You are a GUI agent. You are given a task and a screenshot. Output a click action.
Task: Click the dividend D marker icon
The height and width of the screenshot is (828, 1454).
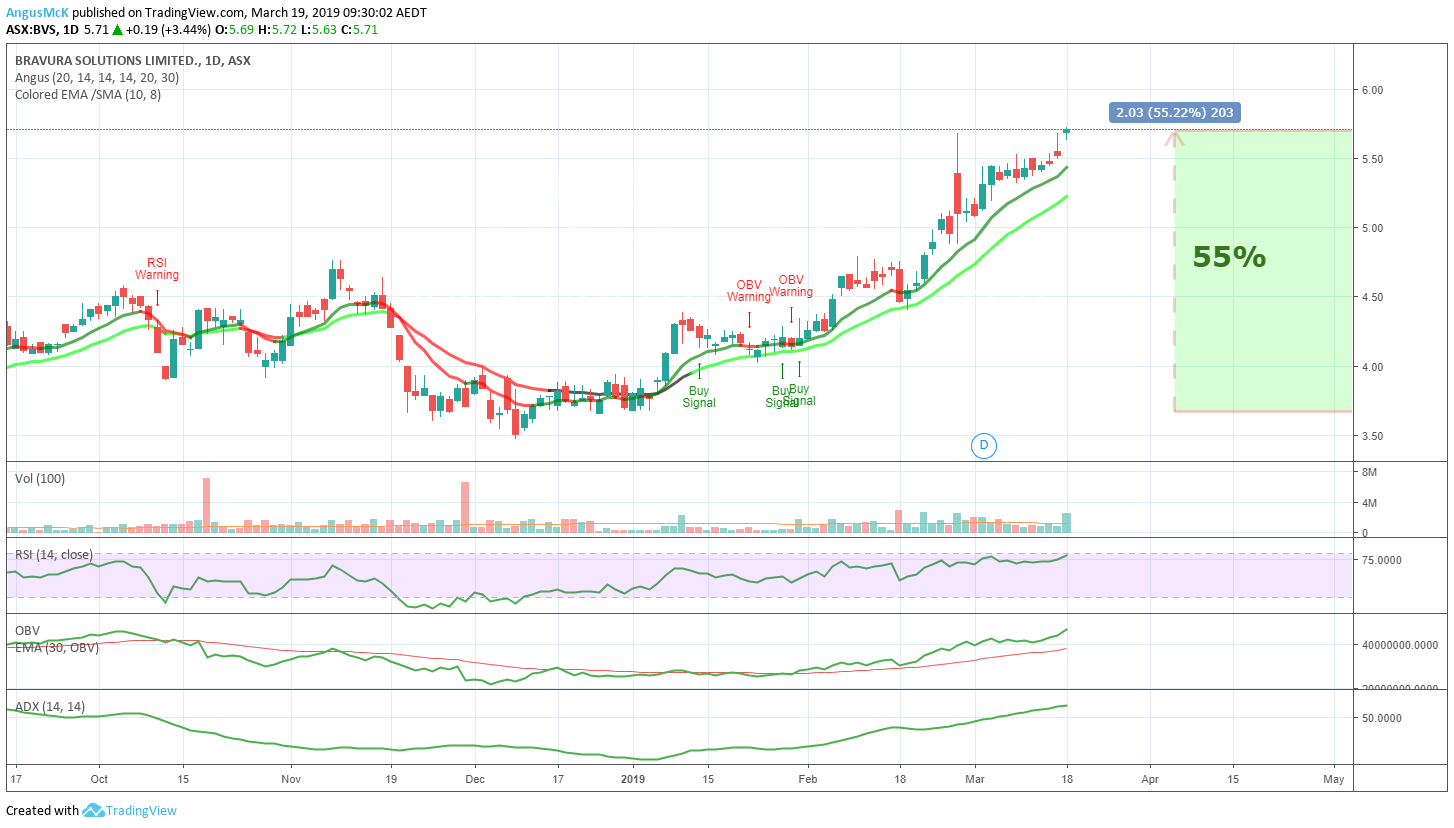pyautogui.click(x=984, y=445)
